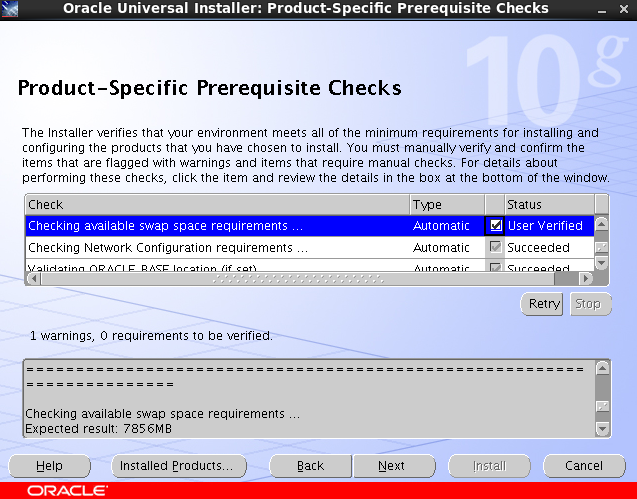Cancel the Oracle installation
Viewport: 637px width, 499px height.
(584, 466)
